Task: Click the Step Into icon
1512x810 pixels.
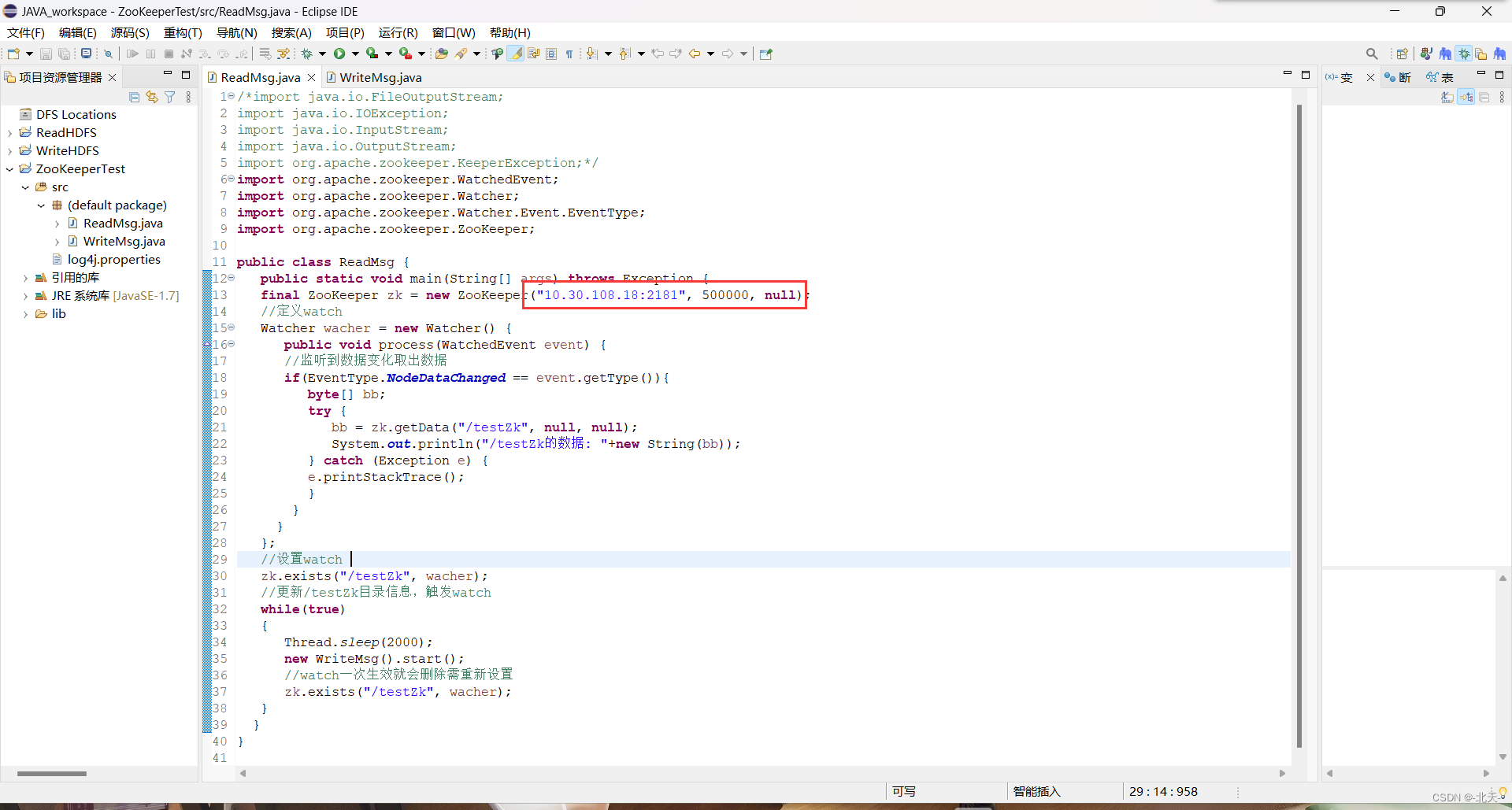Action: click(205, 54)
